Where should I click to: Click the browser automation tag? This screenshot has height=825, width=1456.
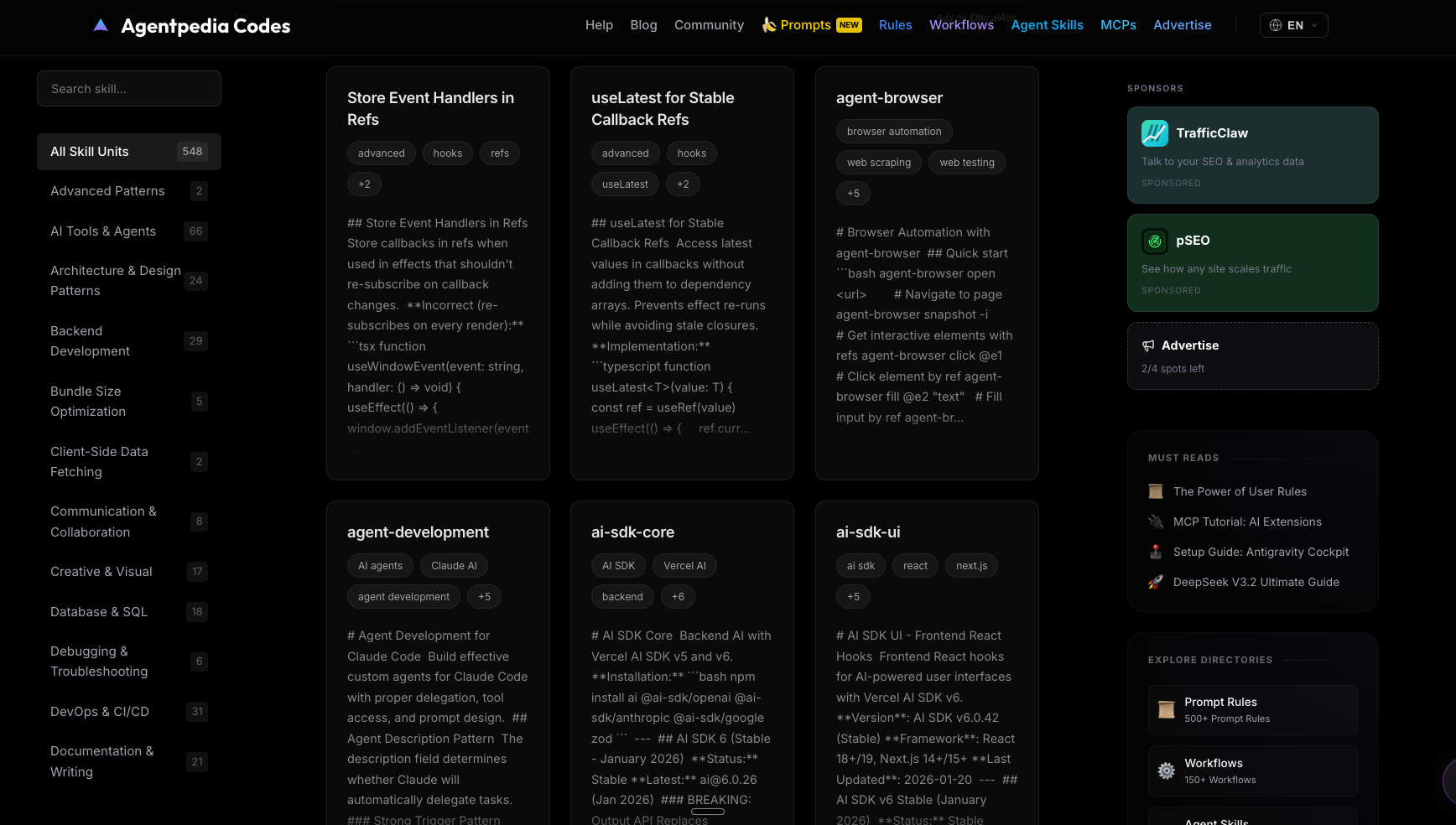click(894, 132)
